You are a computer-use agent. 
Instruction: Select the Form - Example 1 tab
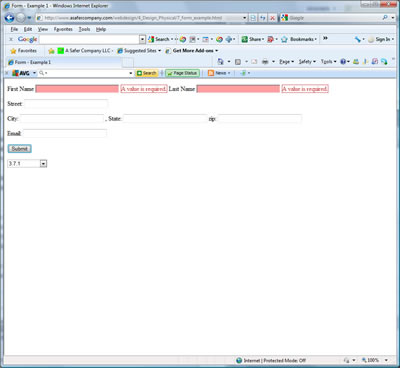click(64, 62)
